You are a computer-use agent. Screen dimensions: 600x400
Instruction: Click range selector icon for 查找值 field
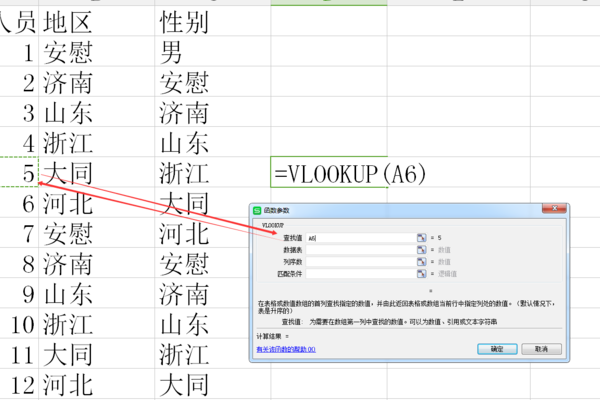[421, 238]
